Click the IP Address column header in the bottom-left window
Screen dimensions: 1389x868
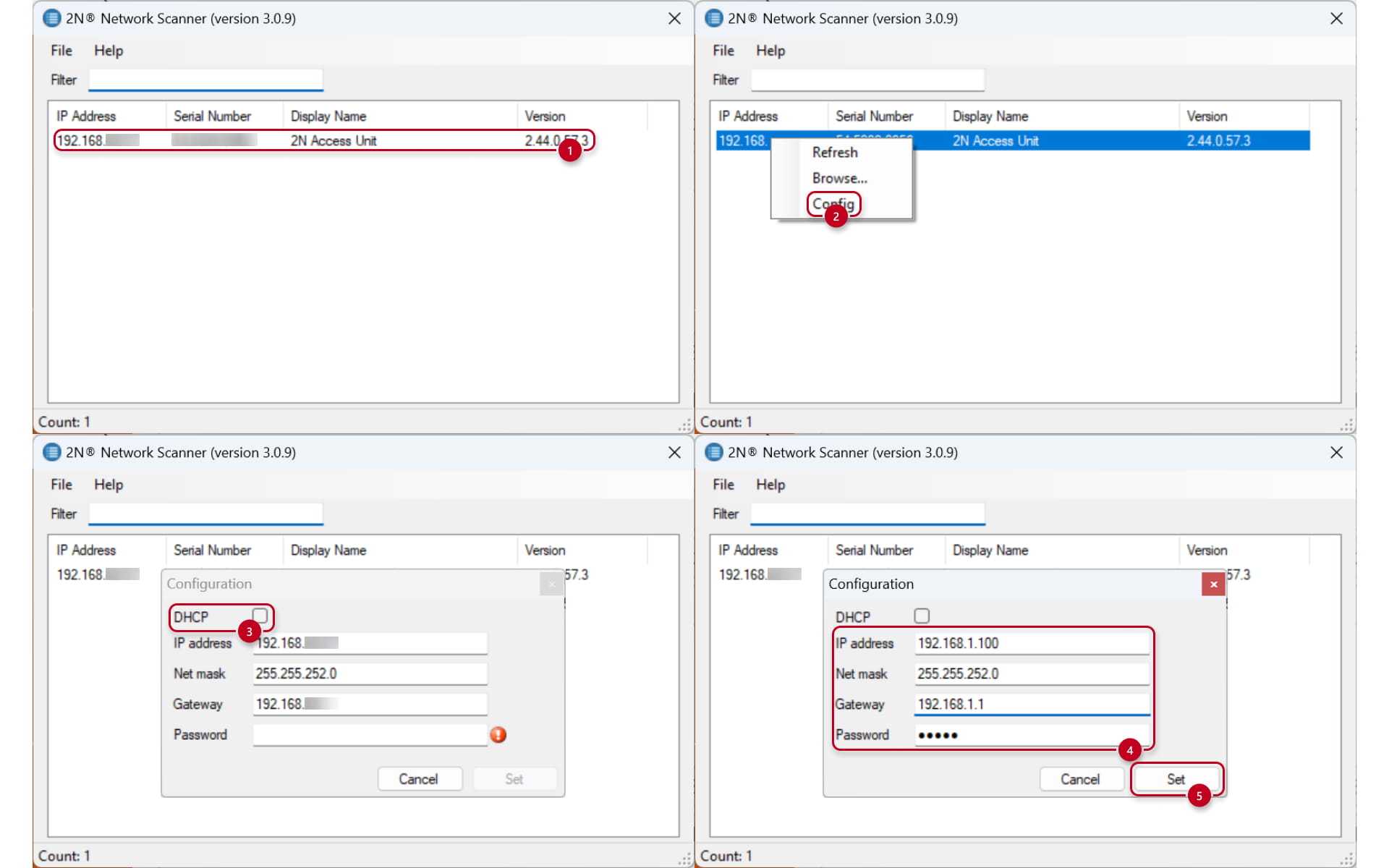tap(109, 550)
